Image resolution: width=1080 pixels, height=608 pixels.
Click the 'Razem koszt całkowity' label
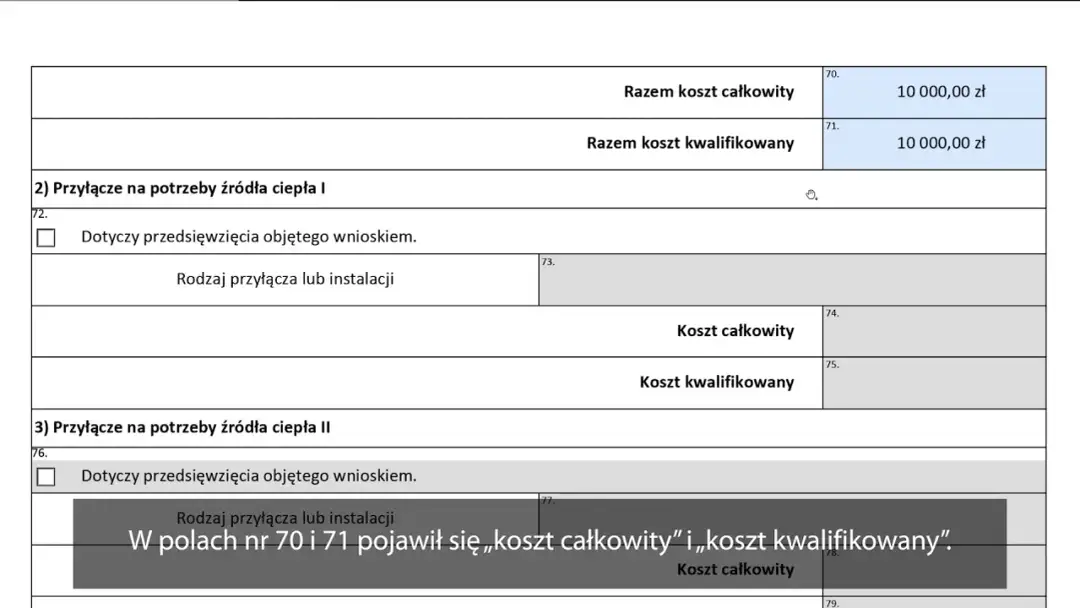(709, 91)
